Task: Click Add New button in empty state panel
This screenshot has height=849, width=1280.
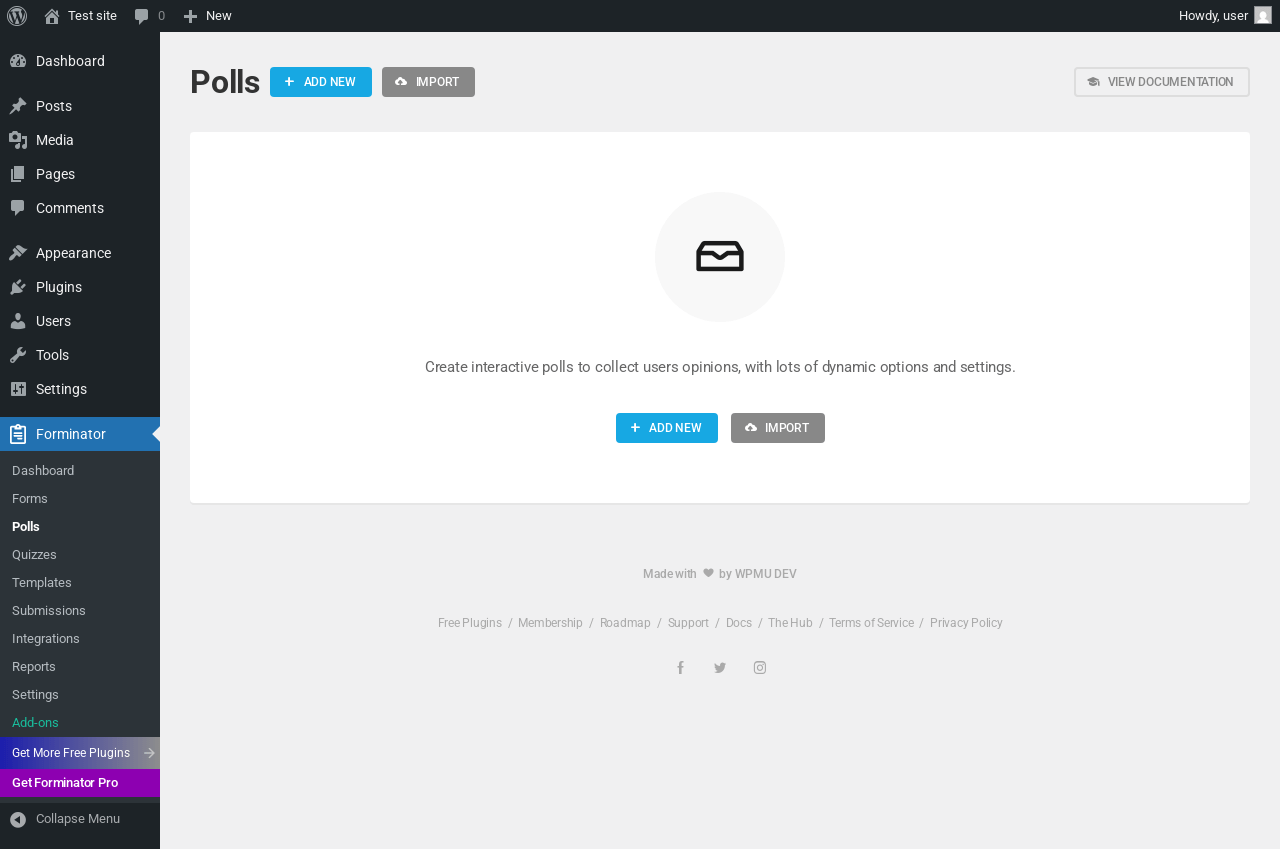Action: pos(667,428)
